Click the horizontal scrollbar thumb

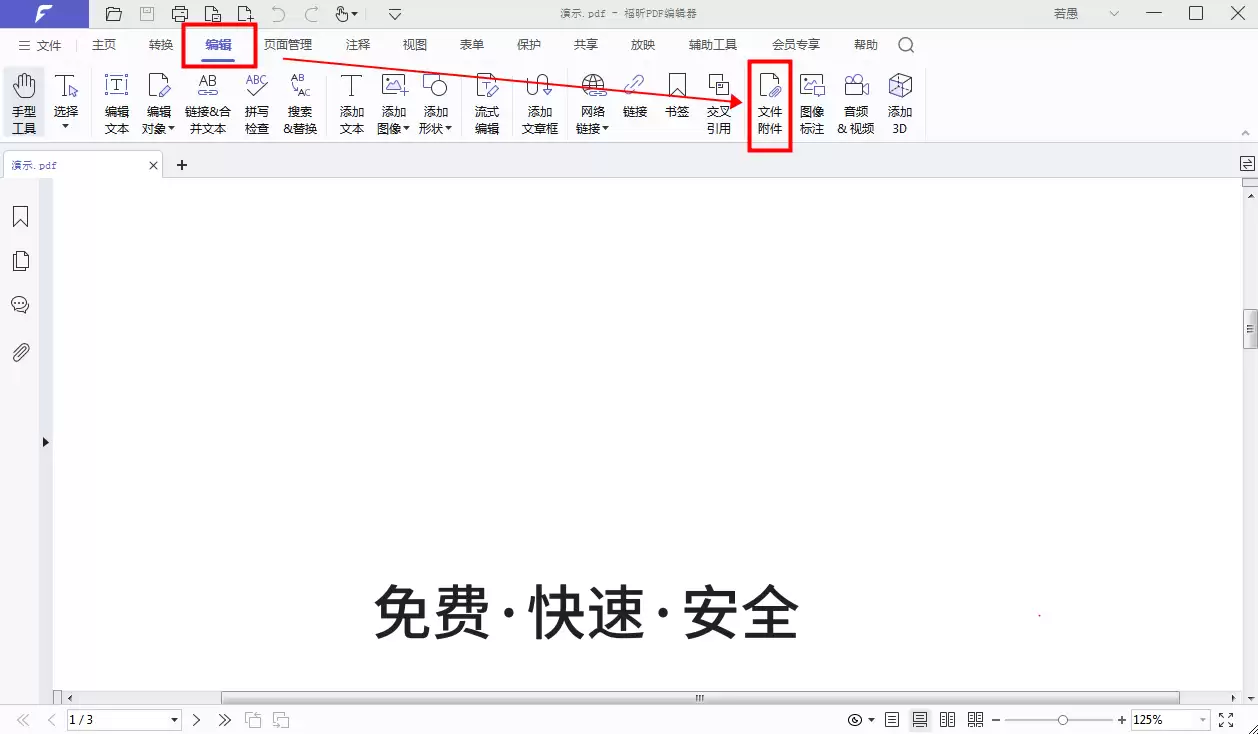point(700,698)
